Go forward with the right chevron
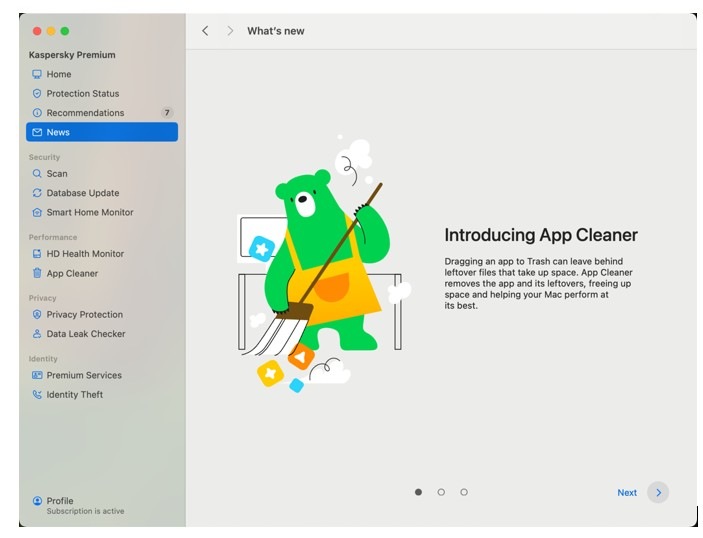703x538 pixels. (x=230, y=30)
